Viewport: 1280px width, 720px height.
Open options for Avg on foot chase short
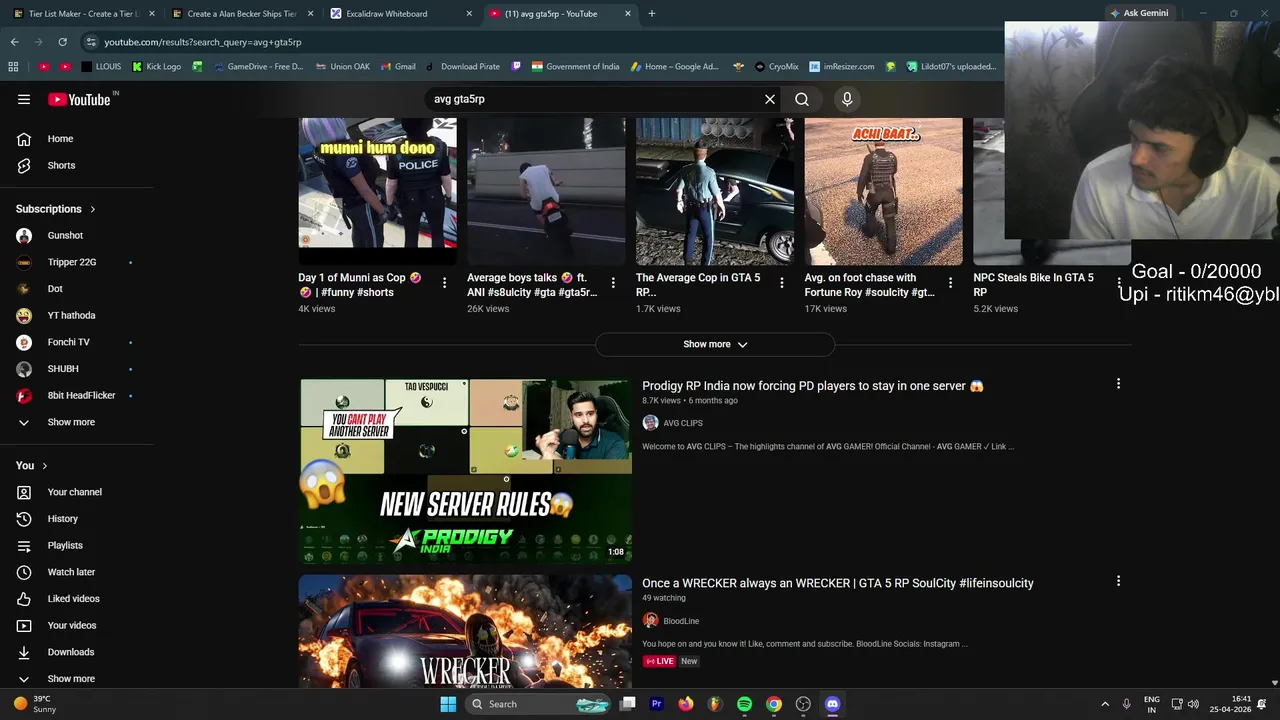point(950,283)
